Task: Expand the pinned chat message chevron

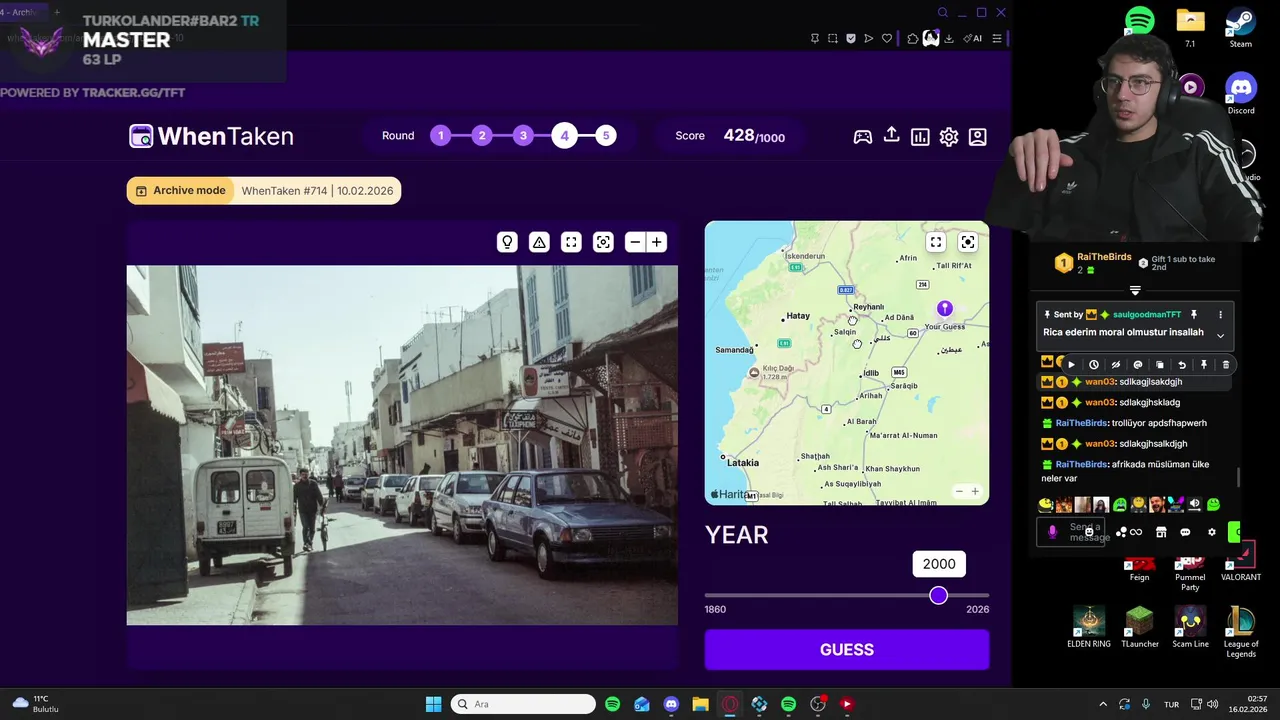Action: tap(1220, 335)
